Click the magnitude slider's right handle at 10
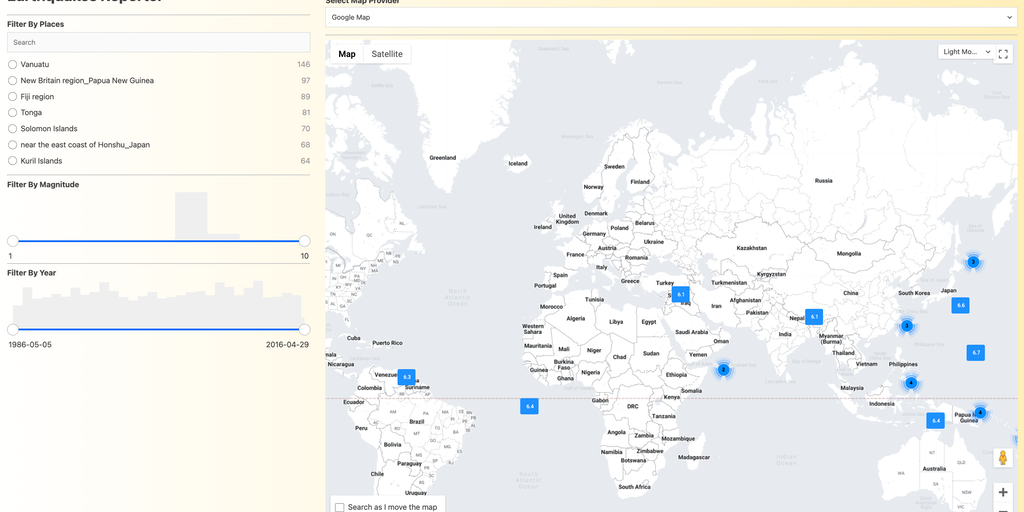1024x512 pixels. pyautogui.click(x=304, y=241)
